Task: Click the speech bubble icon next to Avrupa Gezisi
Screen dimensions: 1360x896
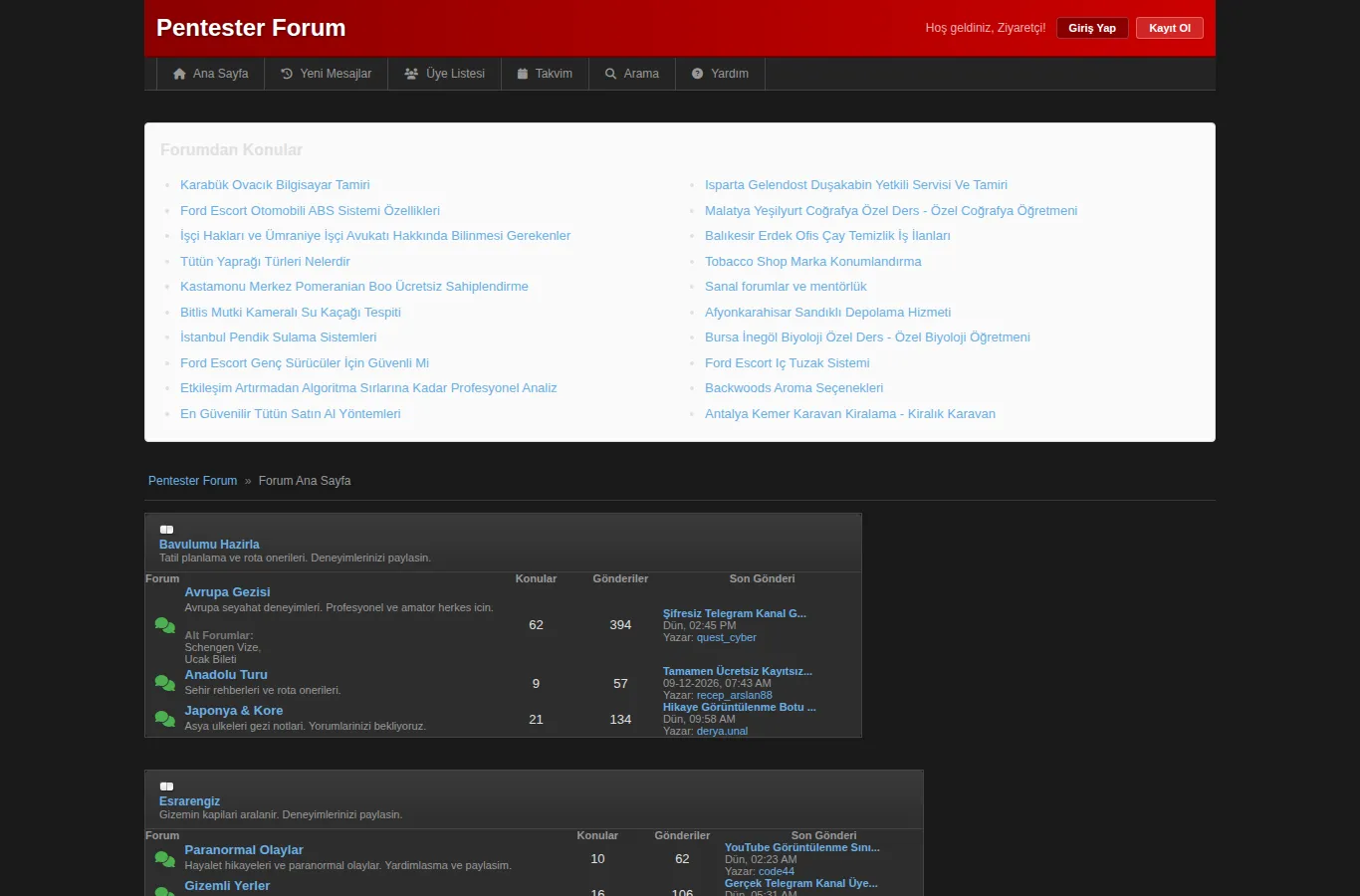Action: (x=165, y=625)
